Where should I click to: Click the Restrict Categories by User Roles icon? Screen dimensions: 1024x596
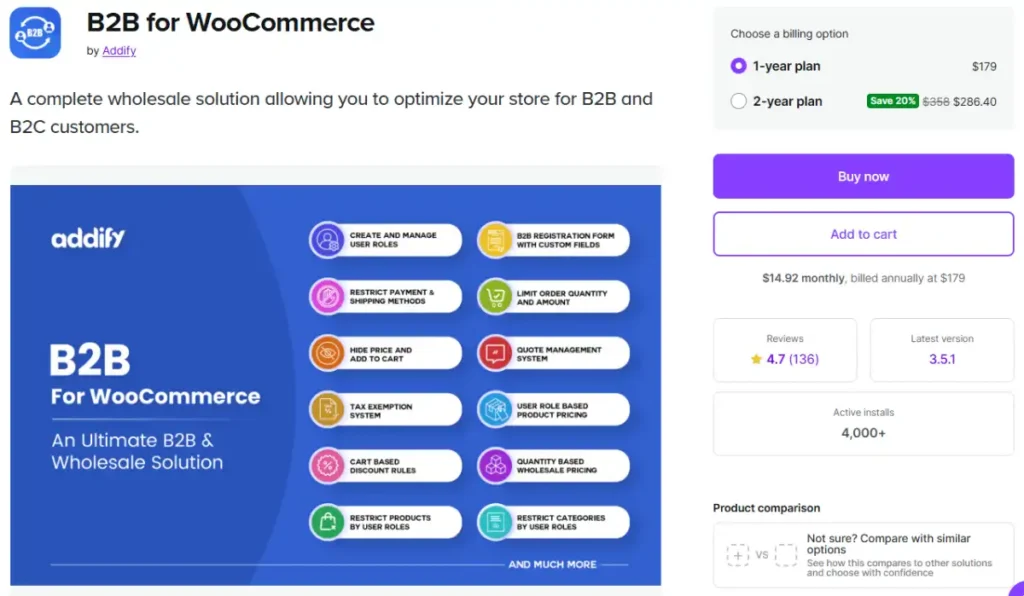point(494,522)
